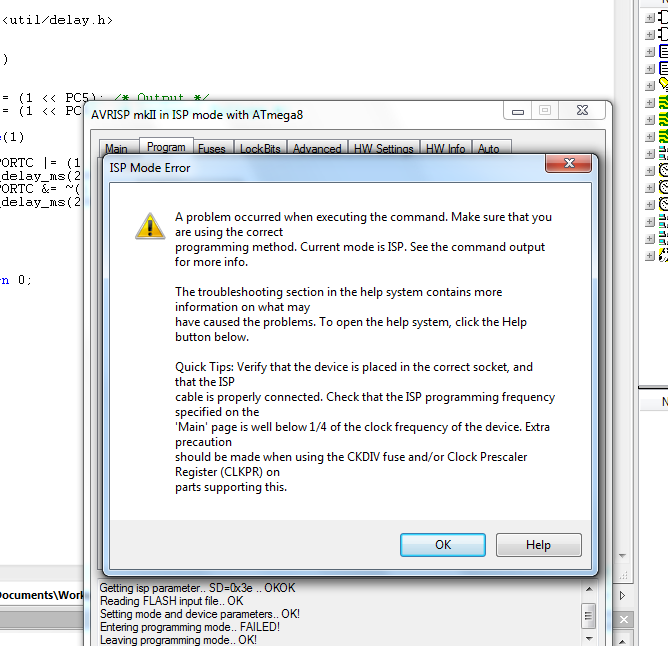Click OK to dismiss the error
This screenshot has width=668, height=646.
click(x=443, y=545)
